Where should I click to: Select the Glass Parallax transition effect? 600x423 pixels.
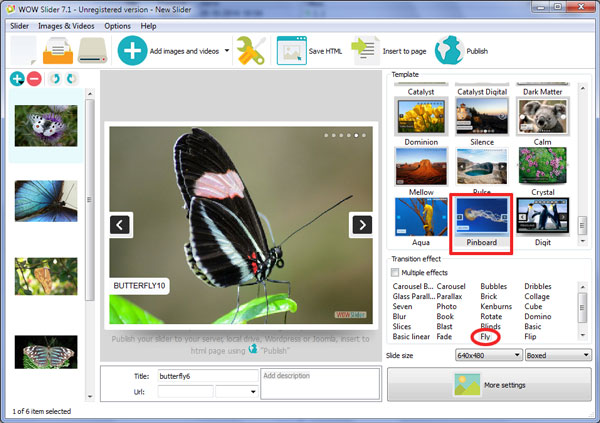coord(414,296)
